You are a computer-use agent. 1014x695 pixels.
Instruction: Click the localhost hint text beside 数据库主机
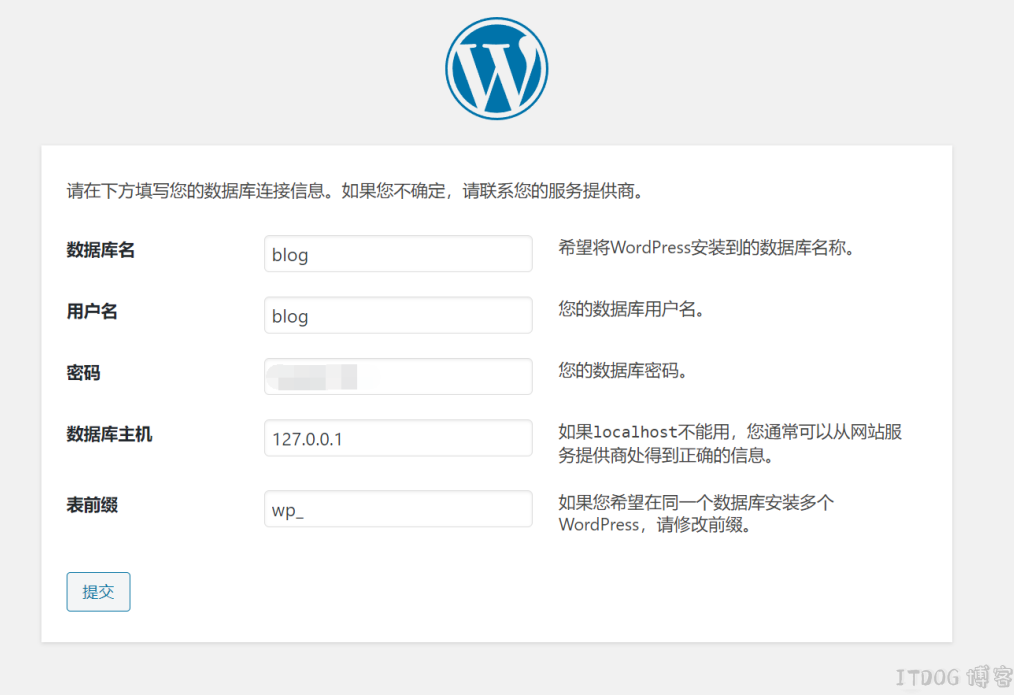point(730,444)
